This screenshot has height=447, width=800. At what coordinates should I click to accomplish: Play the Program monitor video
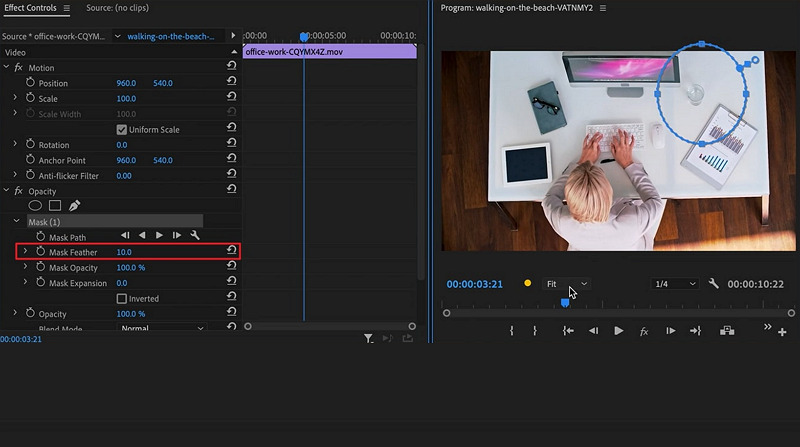[x=618, y=331]
